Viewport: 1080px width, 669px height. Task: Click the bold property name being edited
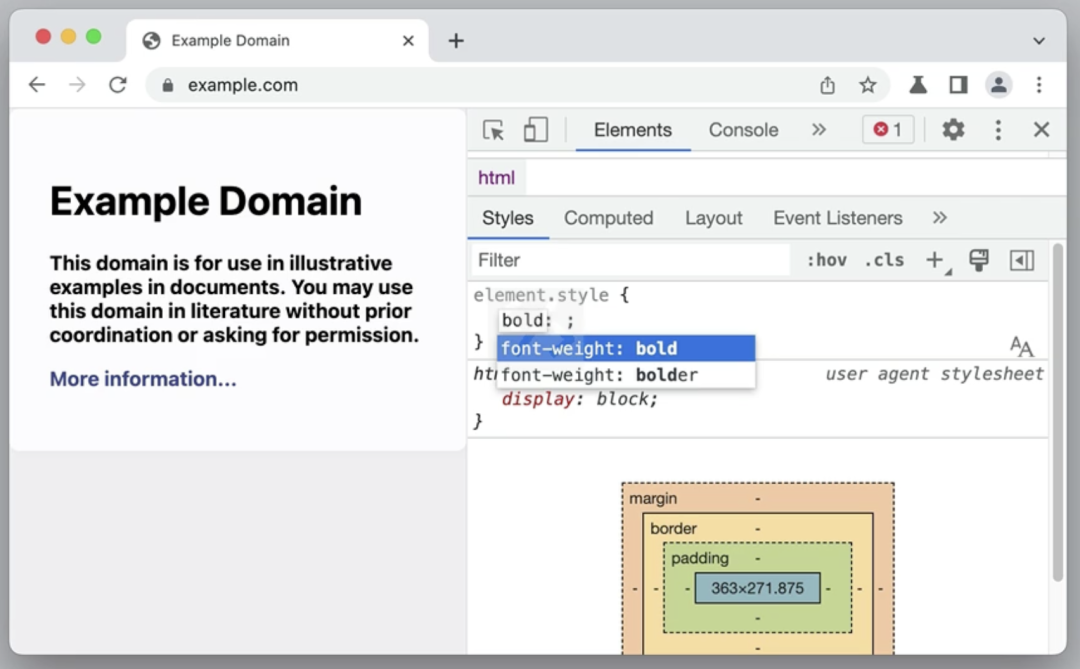click(522, 320)
